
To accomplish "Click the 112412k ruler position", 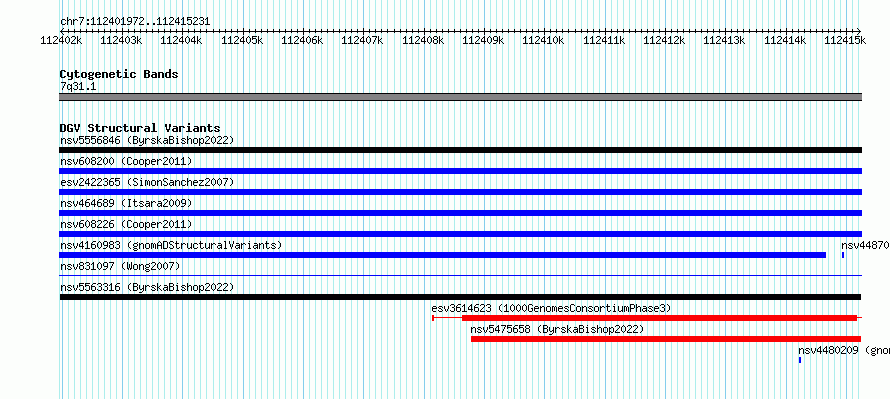I will [x=665, y=40].
